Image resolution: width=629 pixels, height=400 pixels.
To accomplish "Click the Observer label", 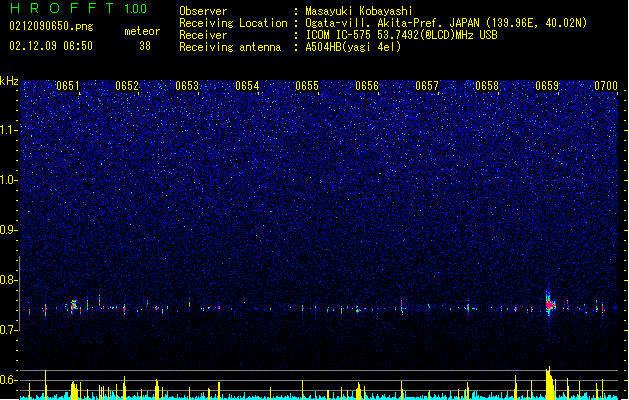I will [203, 11].
